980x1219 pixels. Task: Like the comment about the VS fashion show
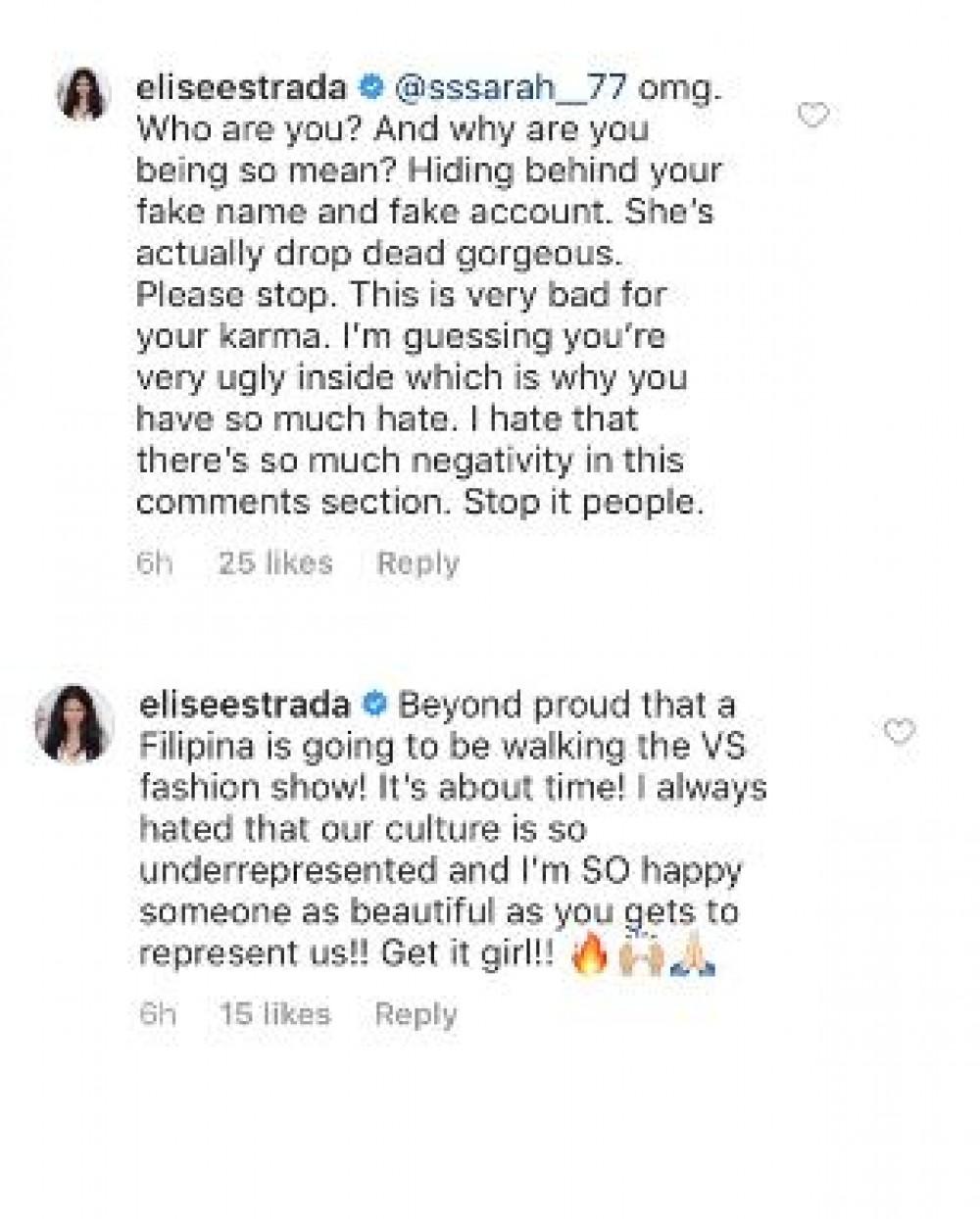click(x=899, y=732)
